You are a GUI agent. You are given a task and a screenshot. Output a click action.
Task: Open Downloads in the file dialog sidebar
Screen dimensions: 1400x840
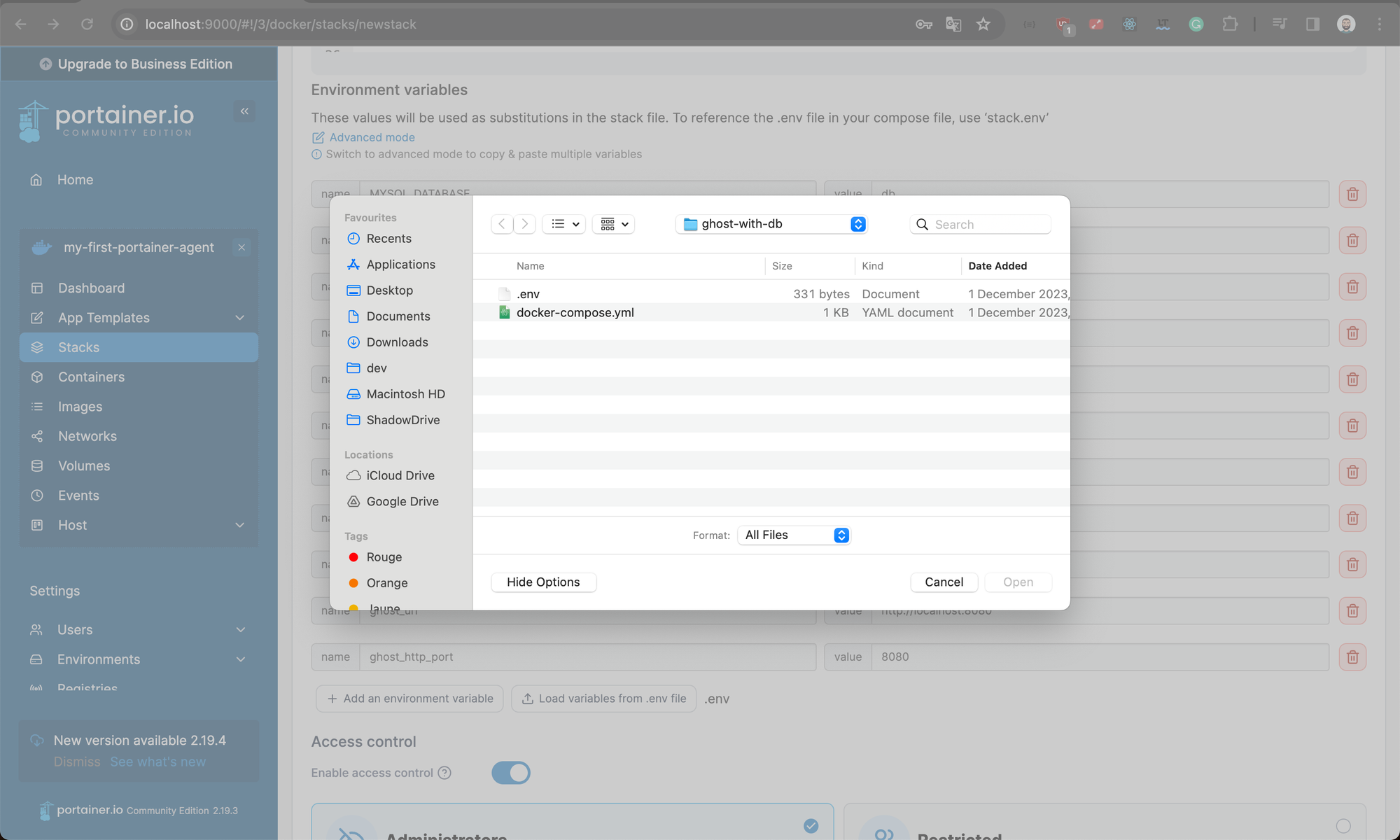pyautogui.click(x=397, y=342)
